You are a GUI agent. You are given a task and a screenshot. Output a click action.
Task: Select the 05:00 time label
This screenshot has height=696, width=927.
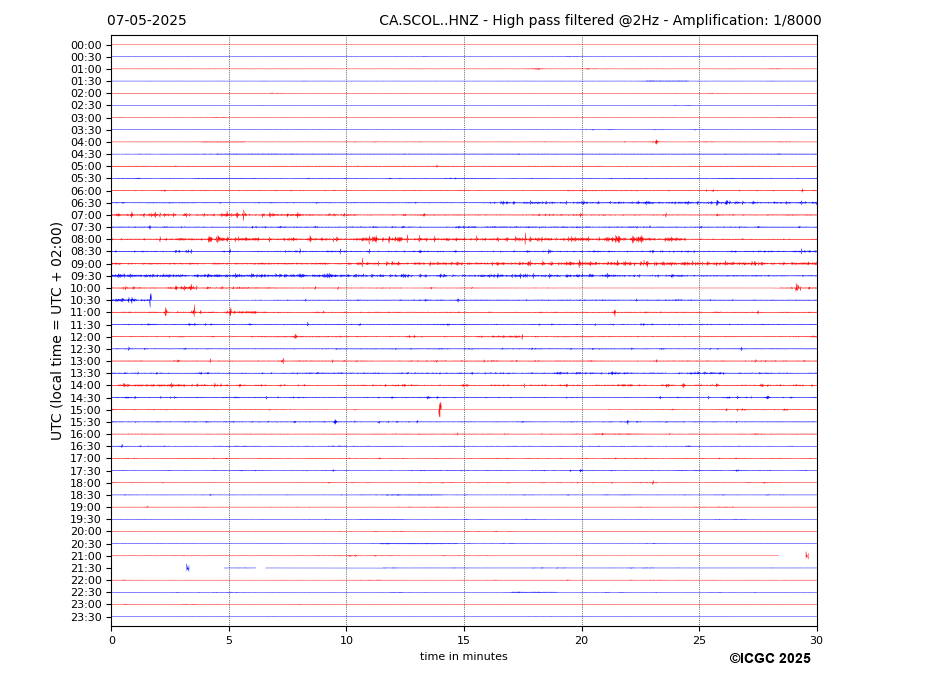tap(86, 167)
